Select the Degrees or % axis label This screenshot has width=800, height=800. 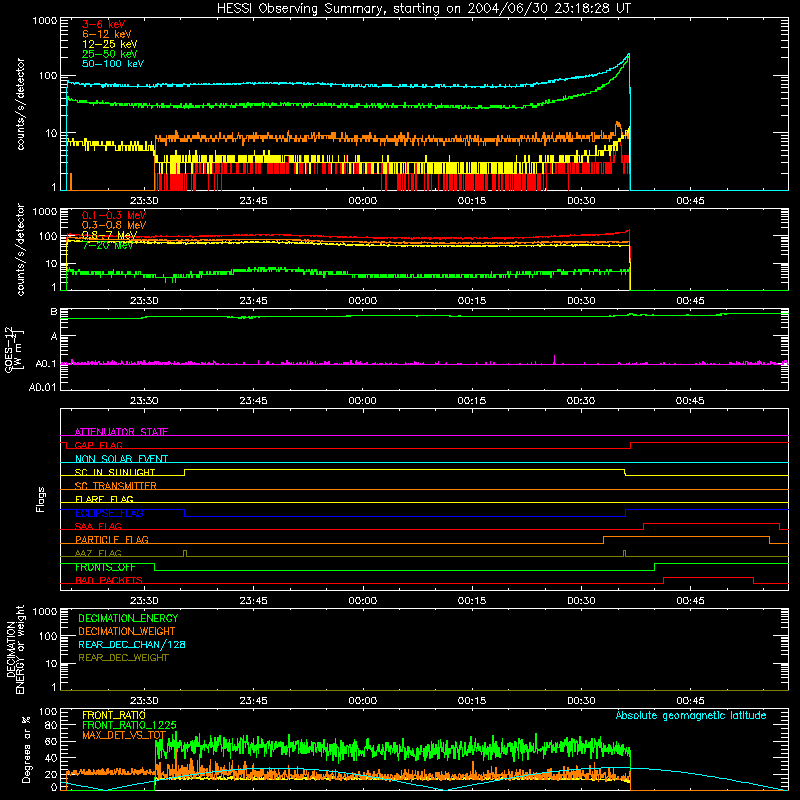tap(26, 749)
